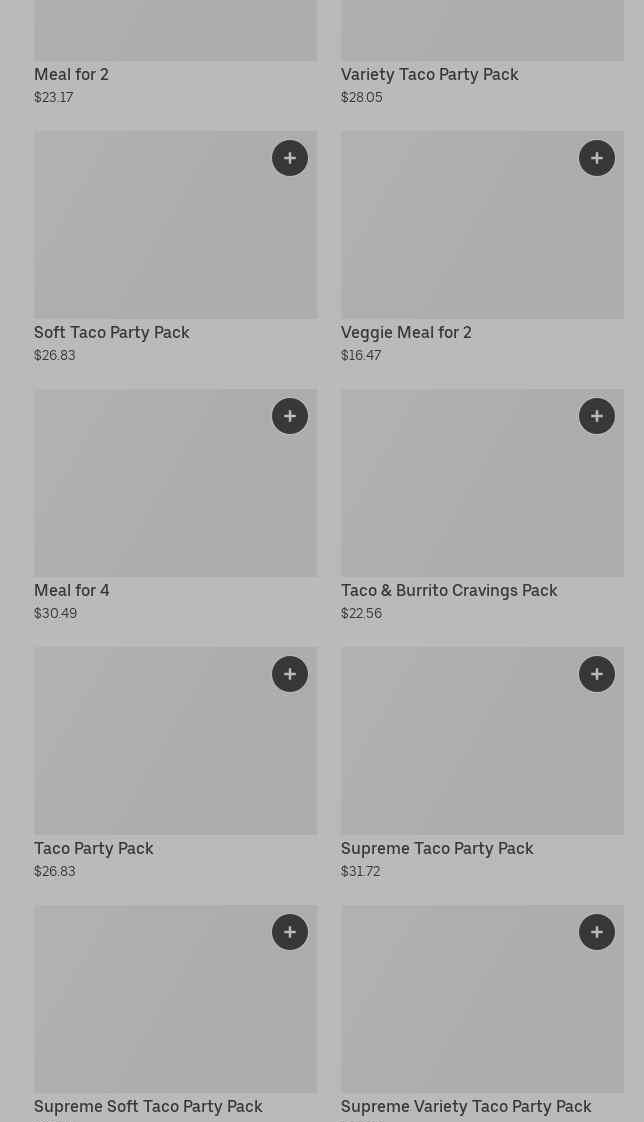This screenshot has width=644, height=1122.
Task: Select the $22.56 price under Cravings Pack
Action: (x=361, y=614)
